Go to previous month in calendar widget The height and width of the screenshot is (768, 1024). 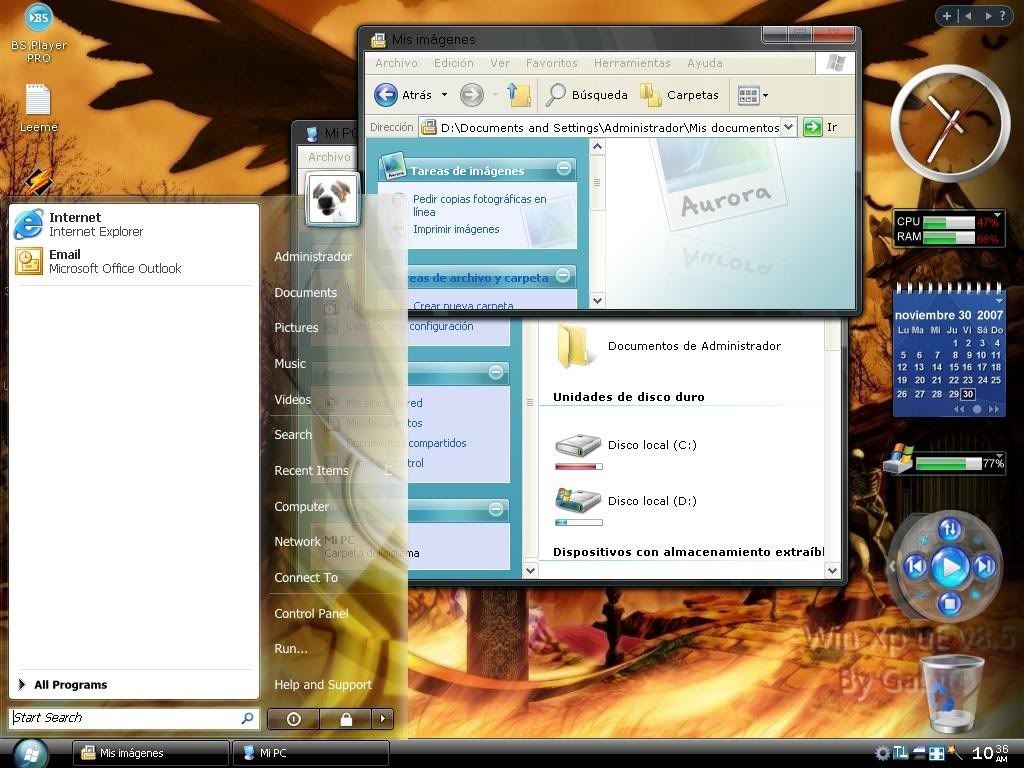[959, 409]
